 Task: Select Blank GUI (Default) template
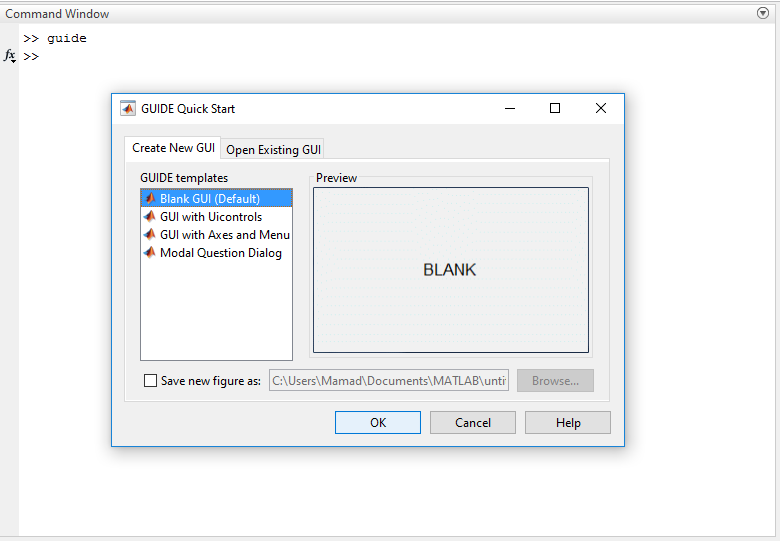point(216,198)
